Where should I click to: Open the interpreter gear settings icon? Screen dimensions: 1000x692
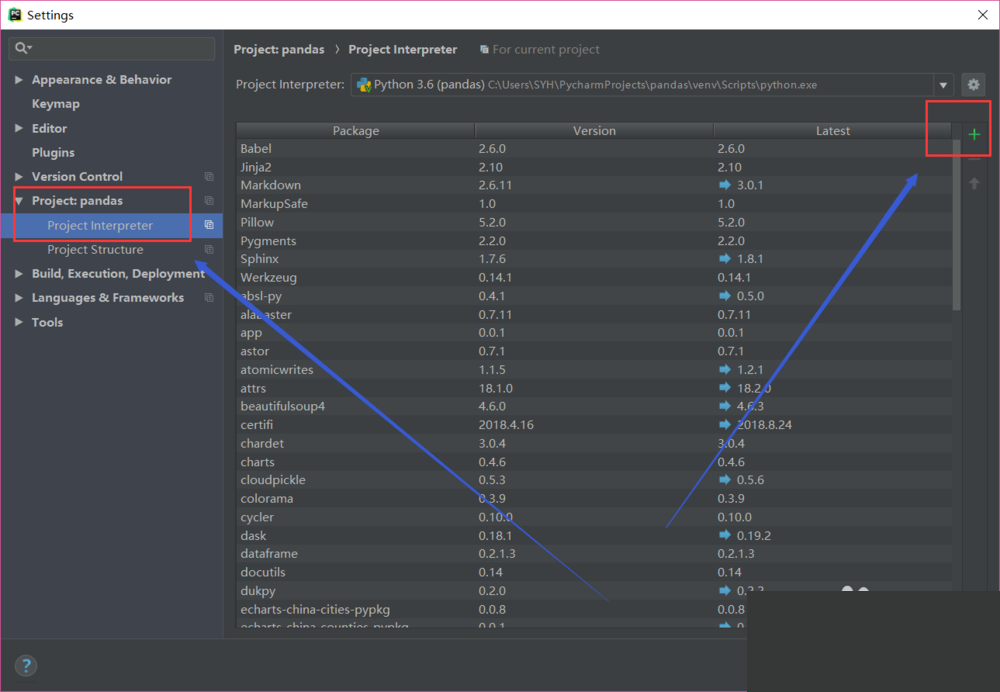point(973,85)
